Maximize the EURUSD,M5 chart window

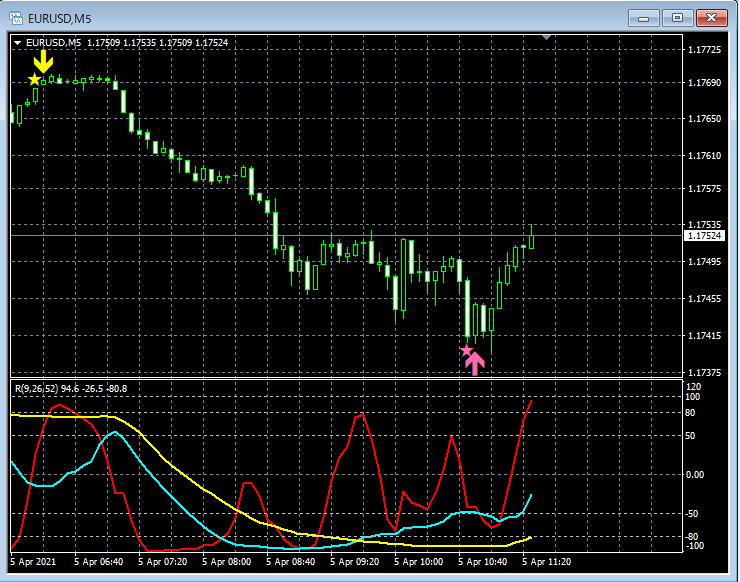[677, 18]
